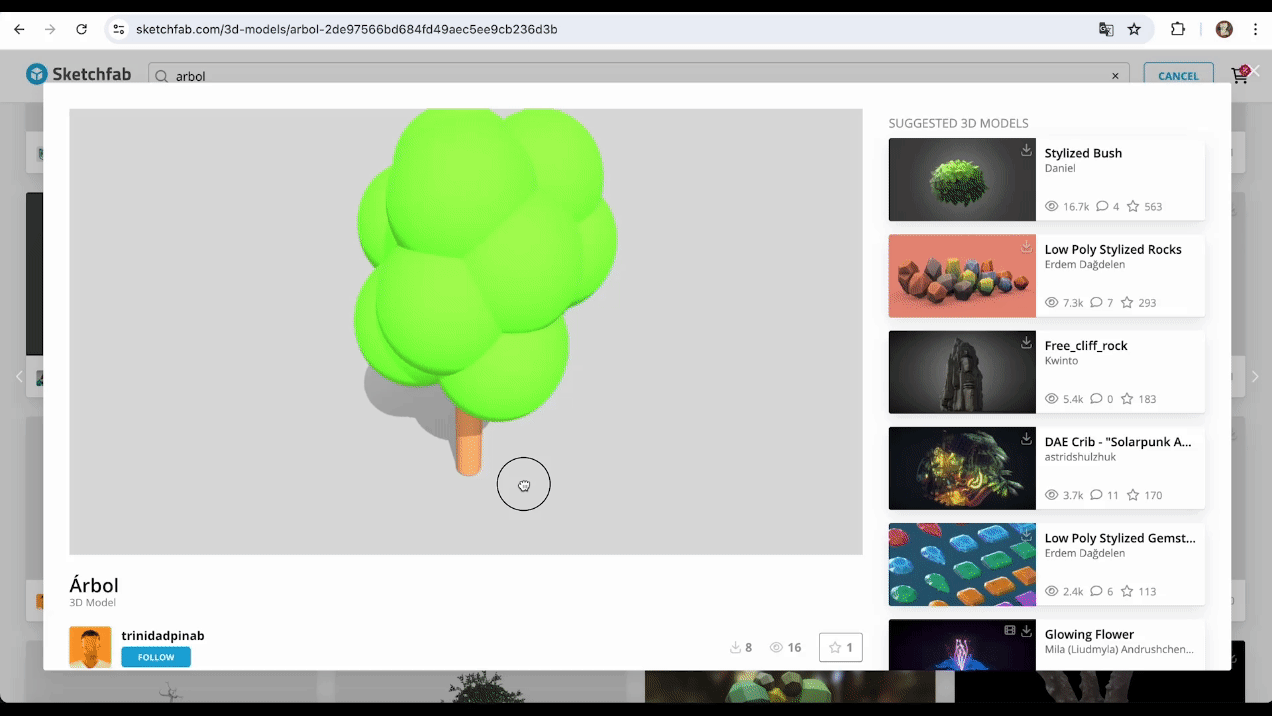
Task: Follow user trinidadpinab
Action: (156, 657)
